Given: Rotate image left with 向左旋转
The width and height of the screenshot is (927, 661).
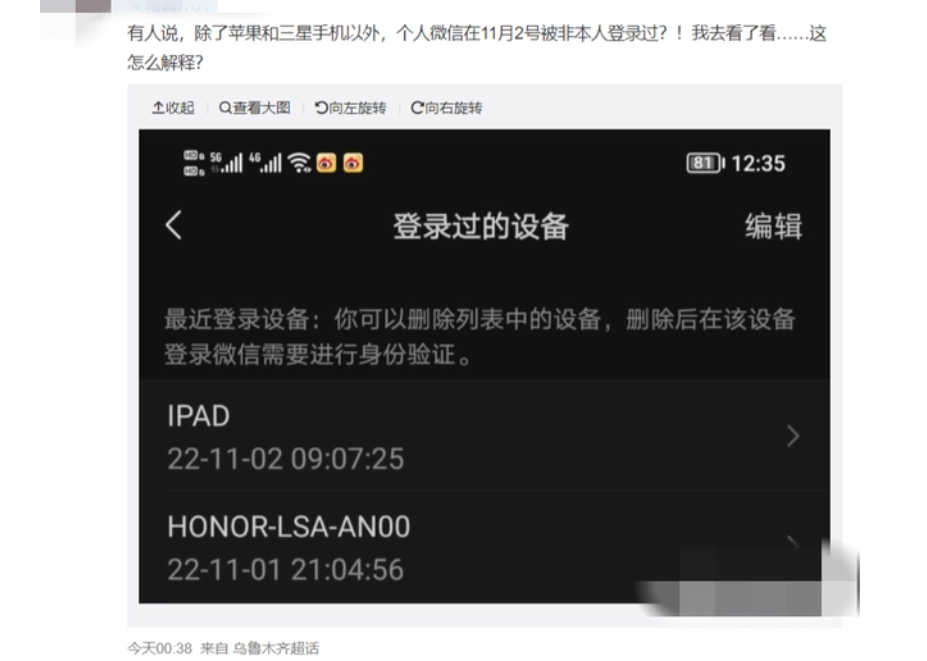Looking at the screenshot, I should tap(351, 108).
